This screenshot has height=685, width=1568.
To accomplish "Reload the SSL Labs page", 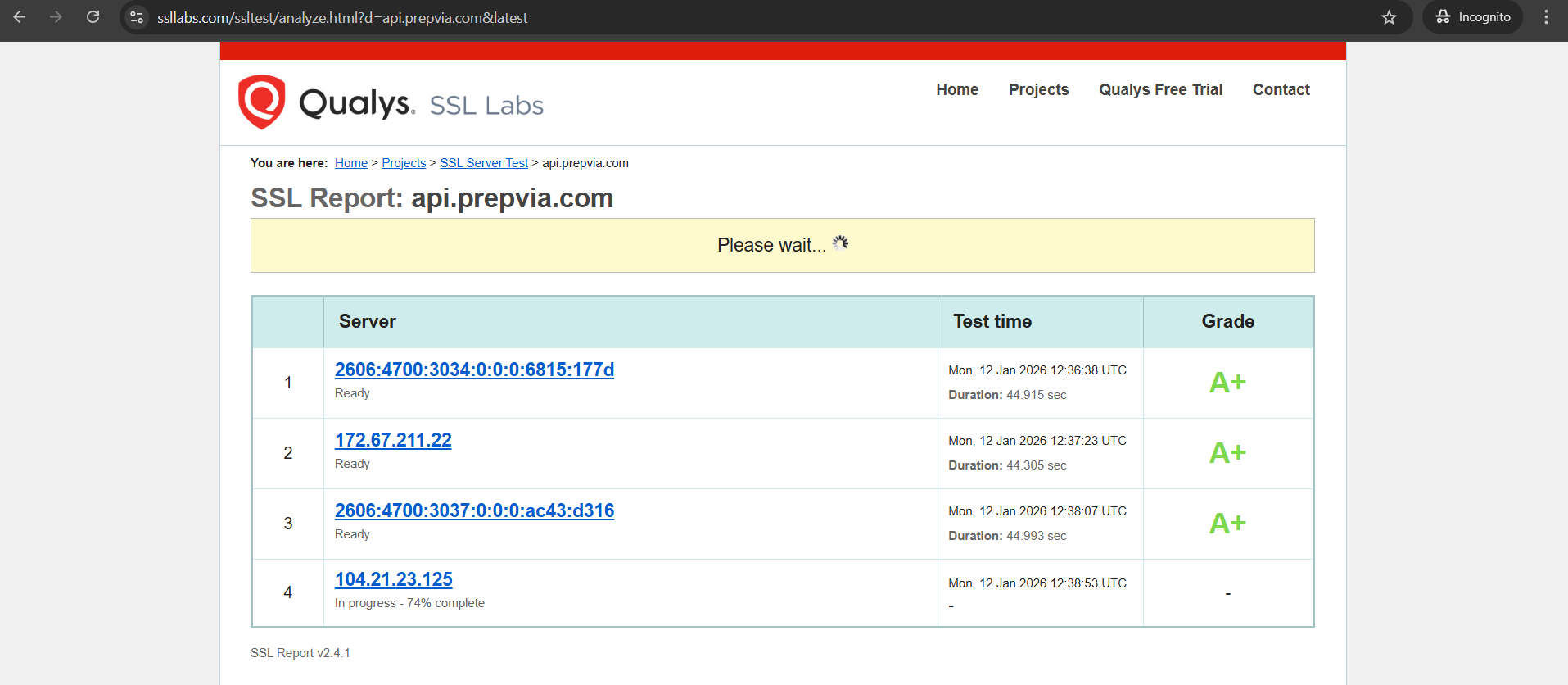I will tap(93, 17).
